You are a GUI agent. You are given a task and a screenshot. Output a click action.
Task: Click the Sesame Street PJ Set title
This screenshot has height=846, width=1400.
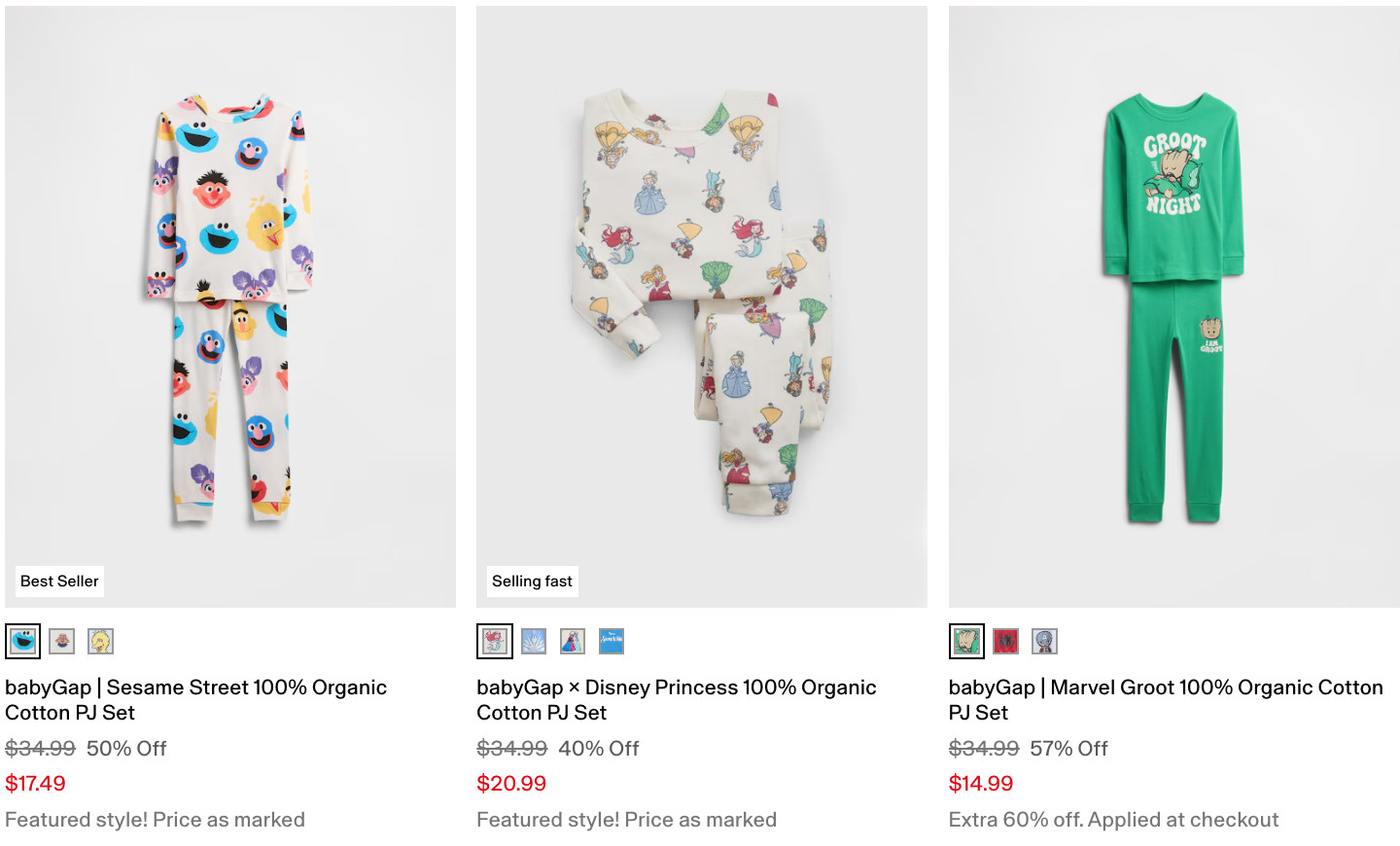click(x=195, y=700)
